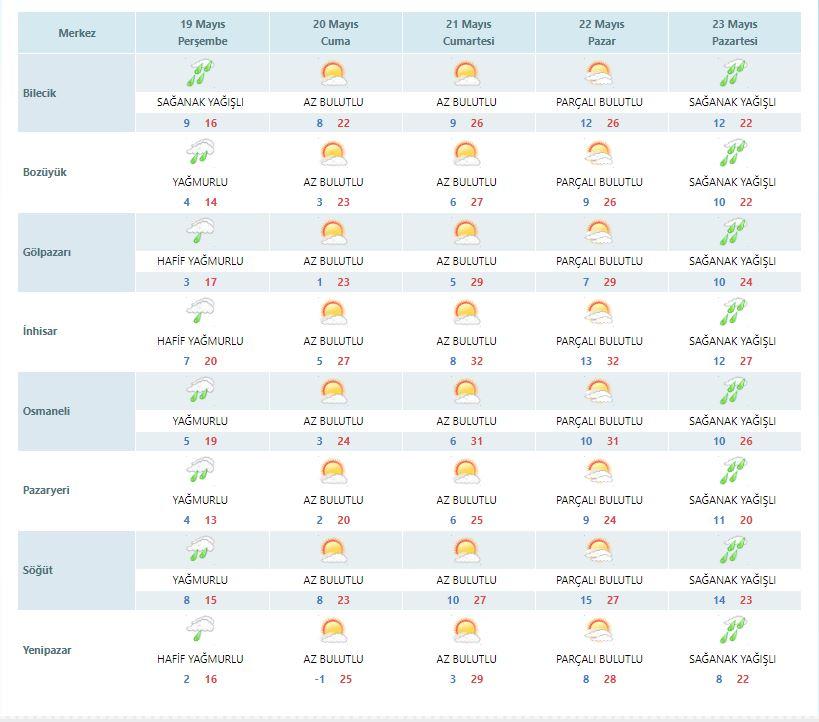819x722 pixels.
Task: Click Gölpazarı's 19 Mayıs light rain icon
Action: [x=201, y=232]
